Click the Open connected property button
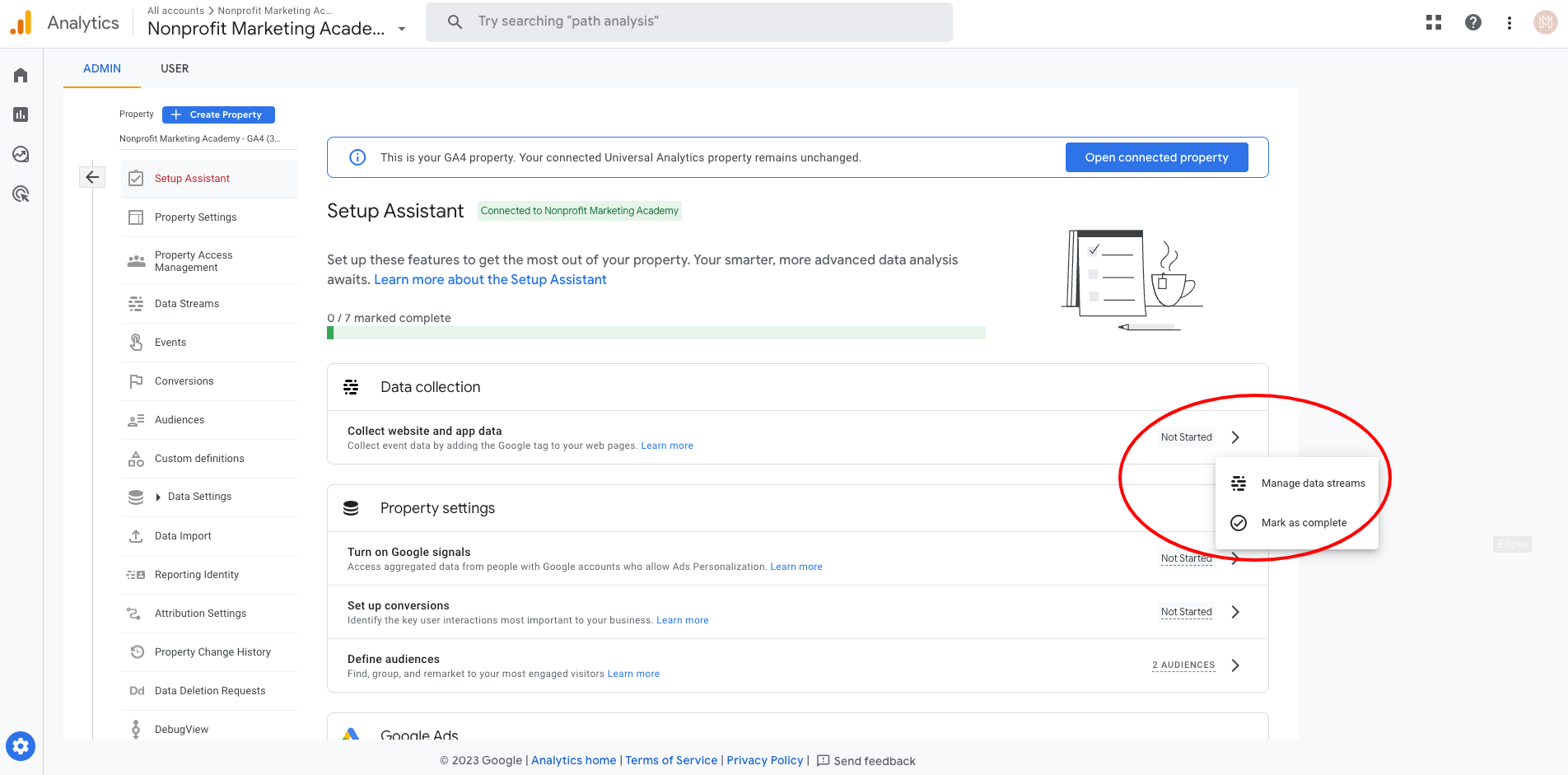The width and height of the screenshot is (1568, 775). point(1156,157)
